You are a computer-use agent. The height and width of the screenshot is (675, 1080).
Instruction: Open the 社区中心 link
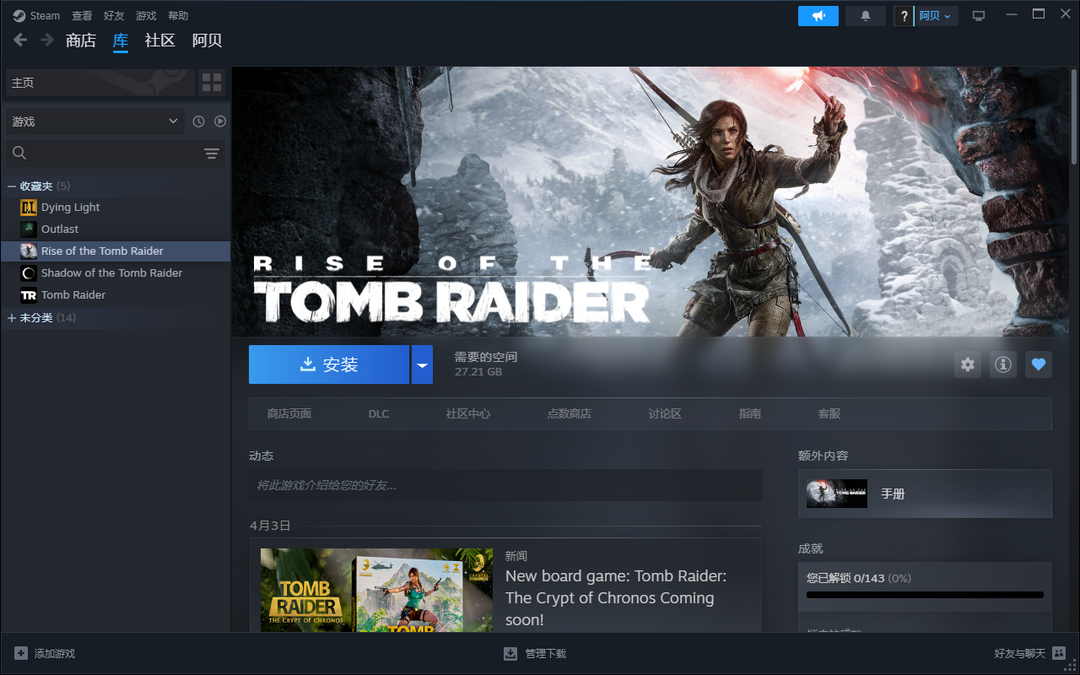[468, 414]
